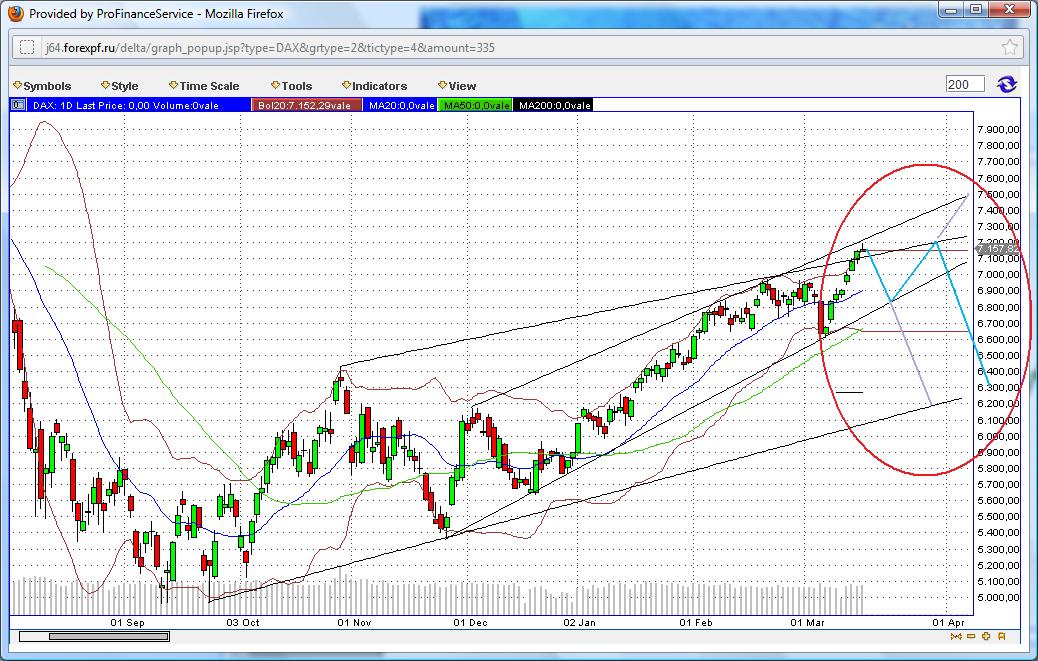
Task: Click the page identity icon in address bar
Action: pos(26,47)
